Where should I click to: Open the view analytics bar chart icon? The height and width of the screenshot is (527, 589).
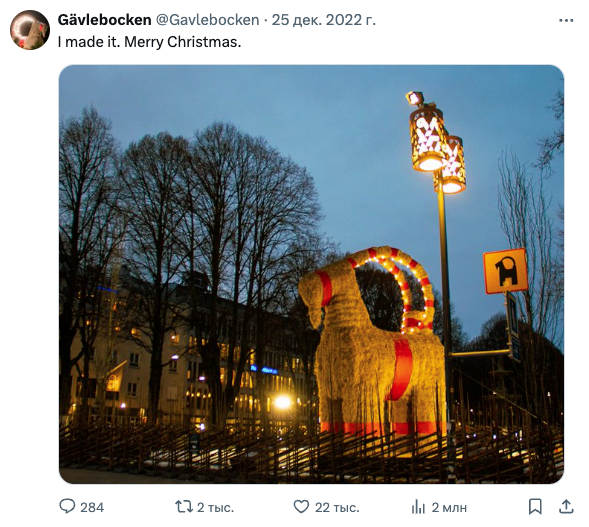click(x=418, y=507)
